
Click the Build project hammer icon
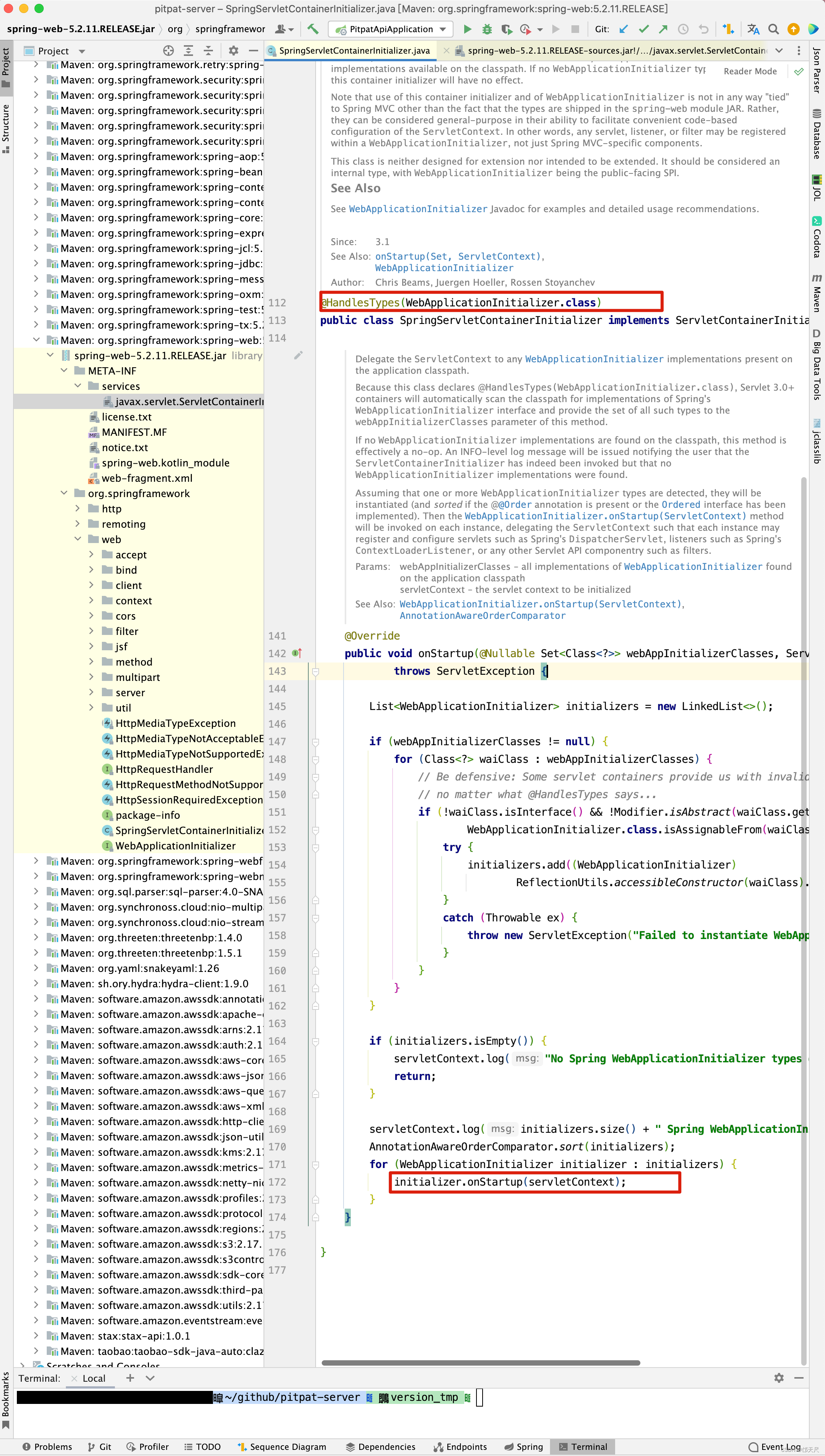tap(313, 29)
